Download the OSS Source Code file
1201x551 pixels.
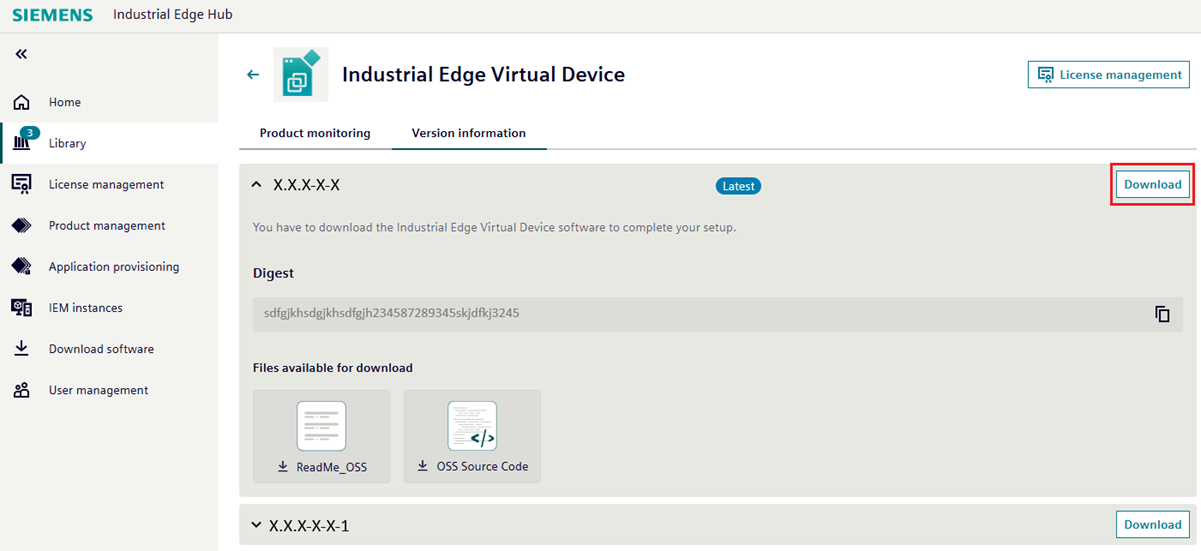point(472,466)
